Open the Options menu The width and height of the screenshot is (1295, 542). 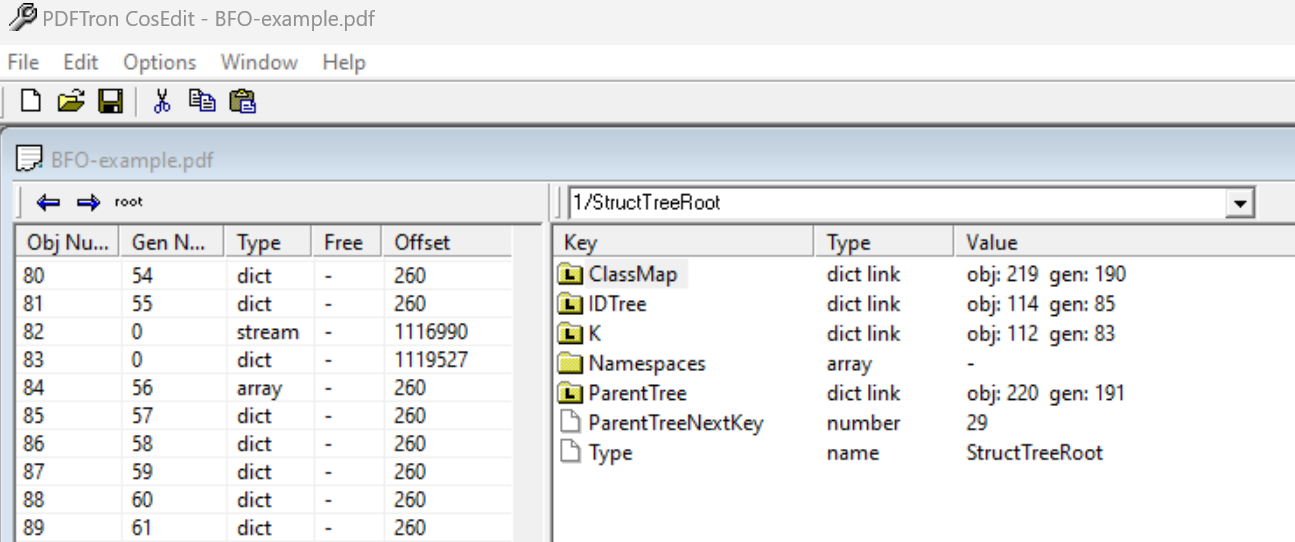160,62
